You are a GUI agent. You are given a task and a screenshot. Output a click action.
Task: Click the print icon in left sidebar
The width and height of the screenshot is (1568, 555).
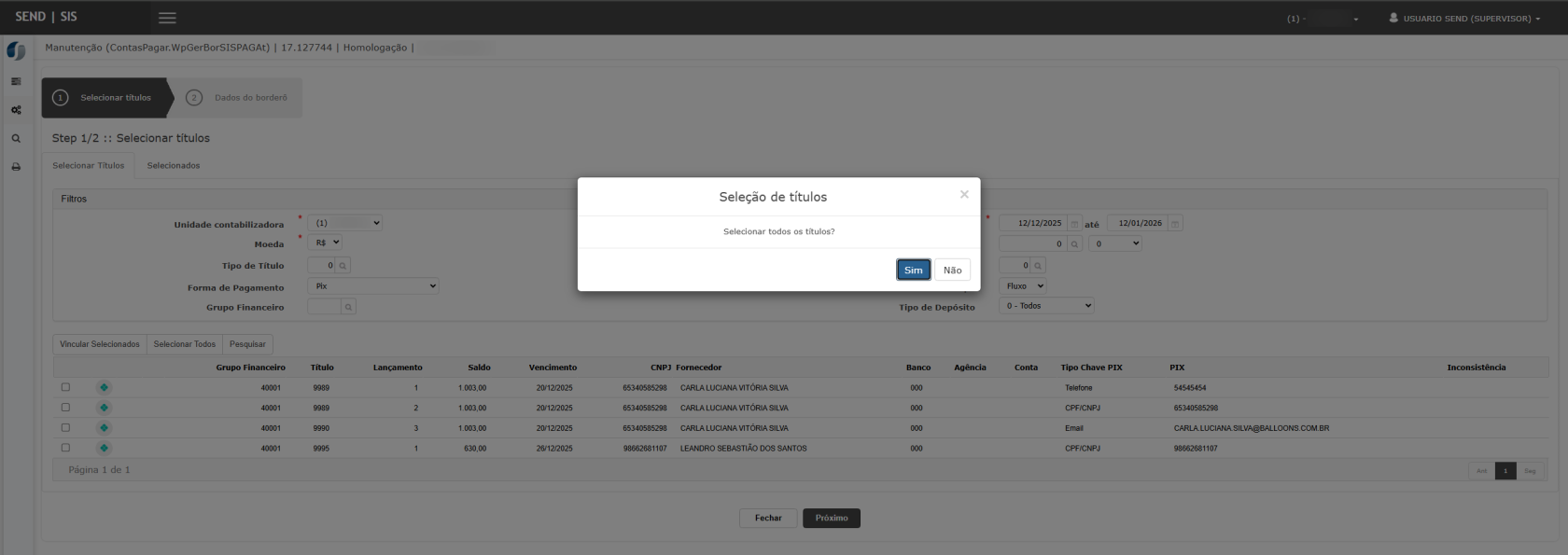pos(16,167)
